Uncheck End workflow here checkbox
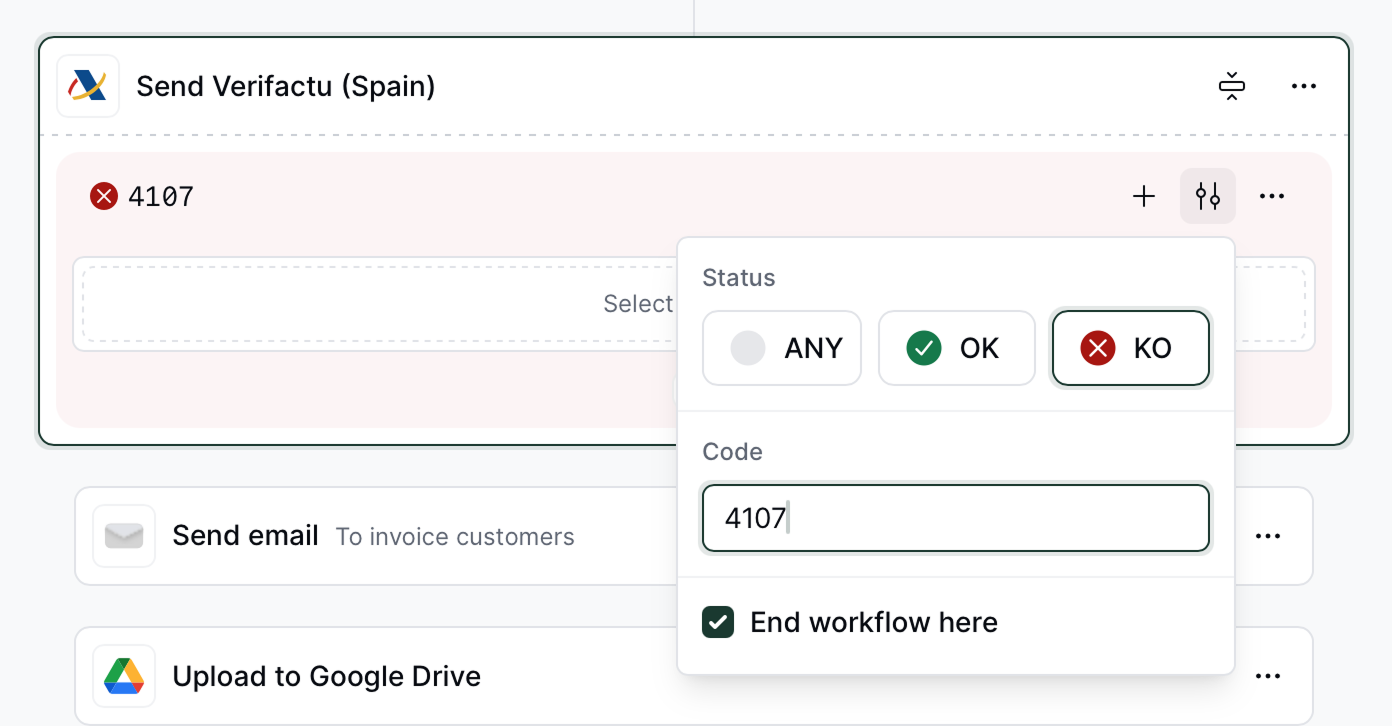1392x726 pixels. 718,622
